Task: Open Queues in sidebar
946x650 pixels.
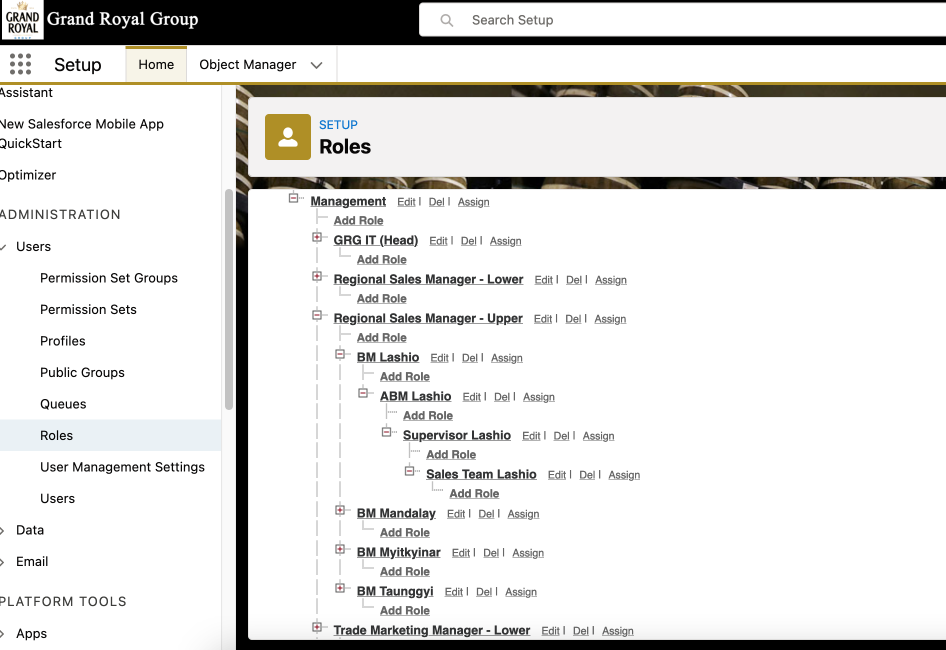Action: pos(63,404)
